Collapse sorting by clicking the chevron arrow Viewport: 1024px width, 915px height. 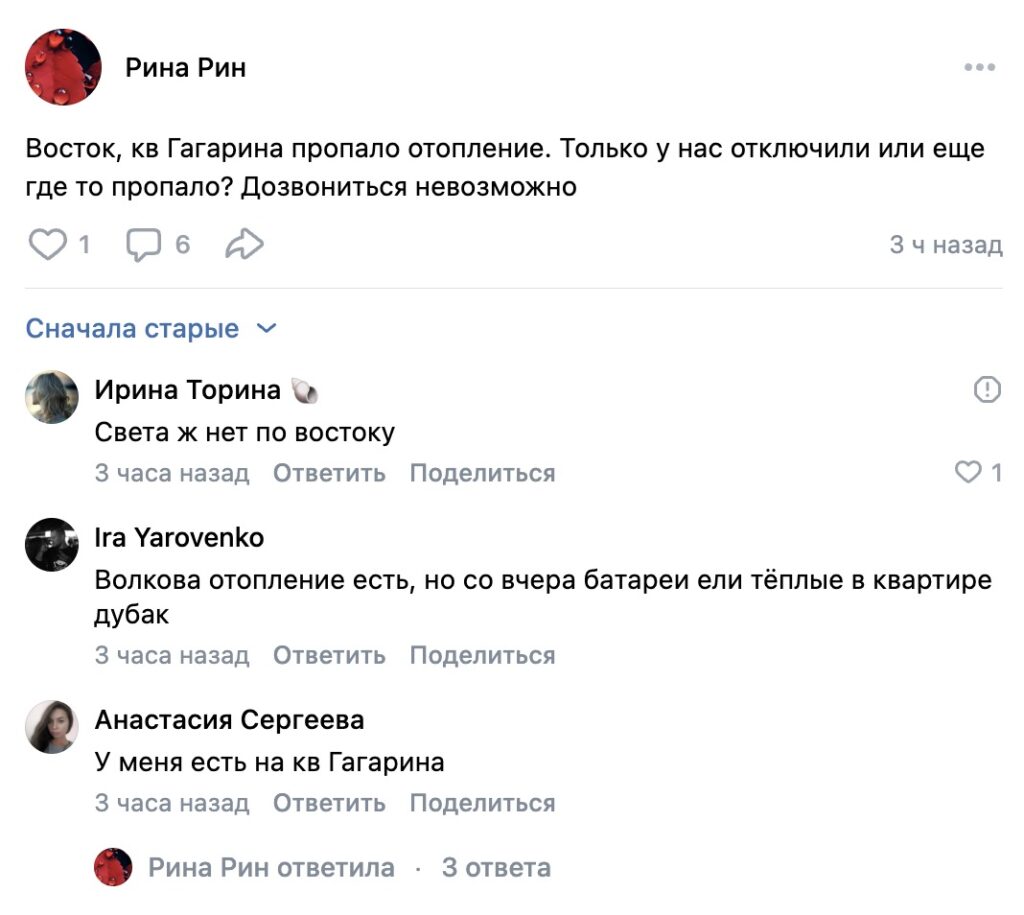pyautogui.click(x=267, y=328)
